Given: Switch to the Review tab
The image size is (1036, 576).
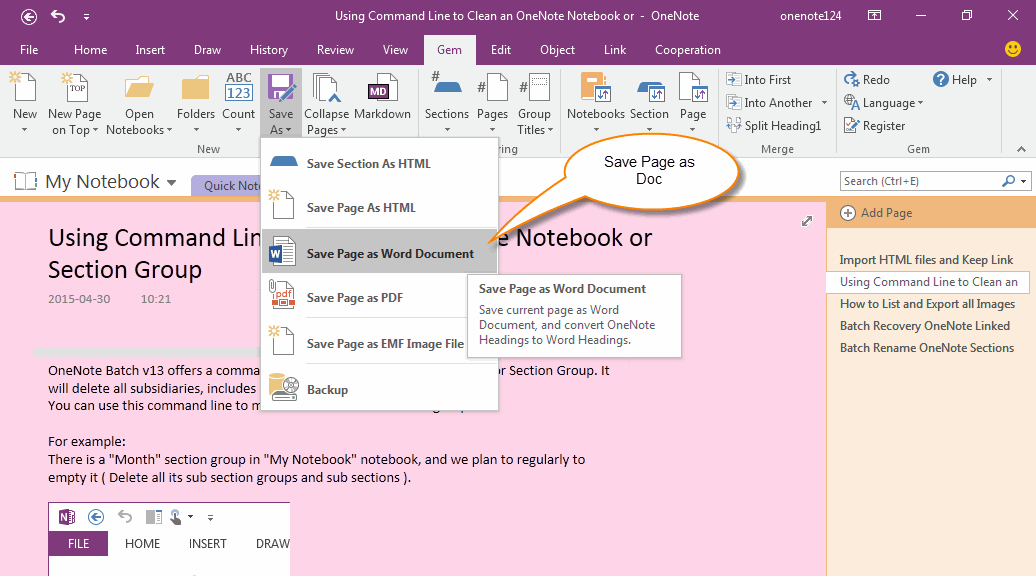Looking at the screenshot, I should point(336,50).
